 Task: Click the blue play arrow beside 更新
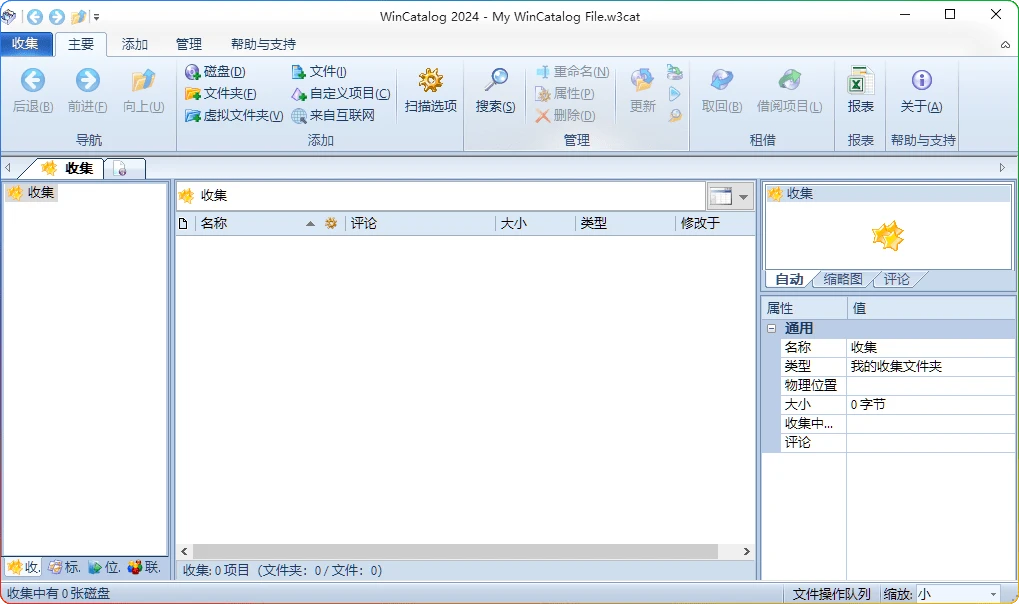[x=675, y=94]
